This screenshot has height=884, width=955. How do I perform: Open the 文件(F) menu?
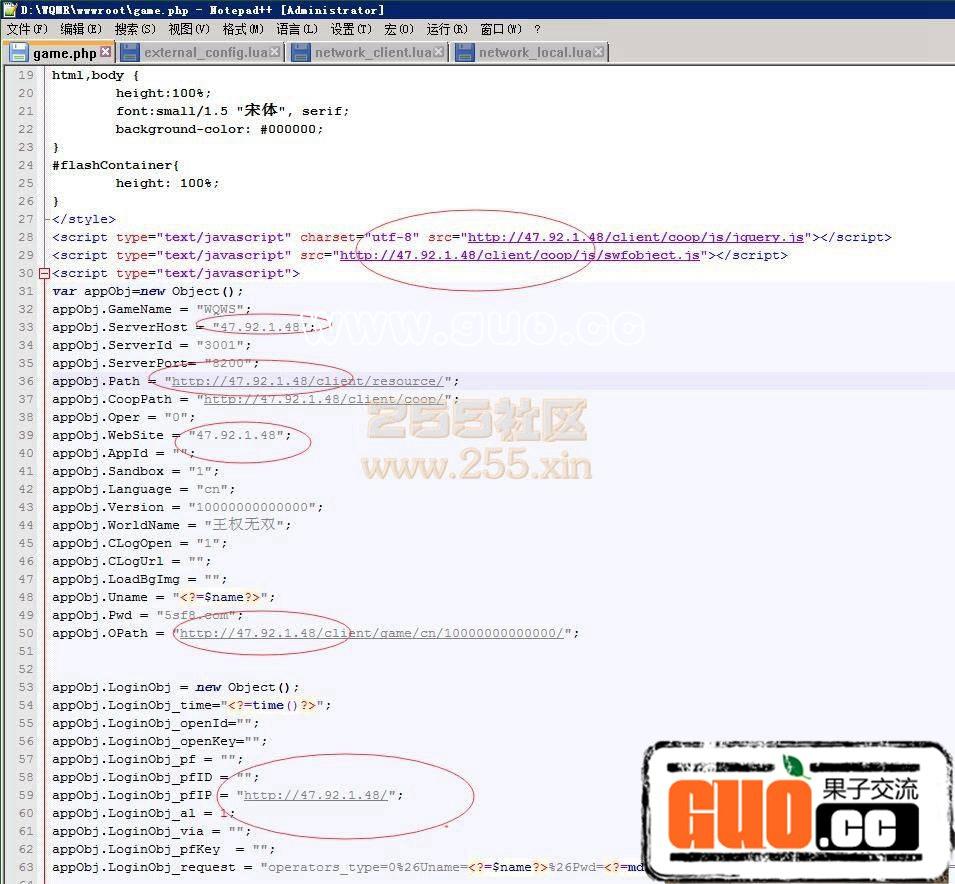click(x=27, y=30)
